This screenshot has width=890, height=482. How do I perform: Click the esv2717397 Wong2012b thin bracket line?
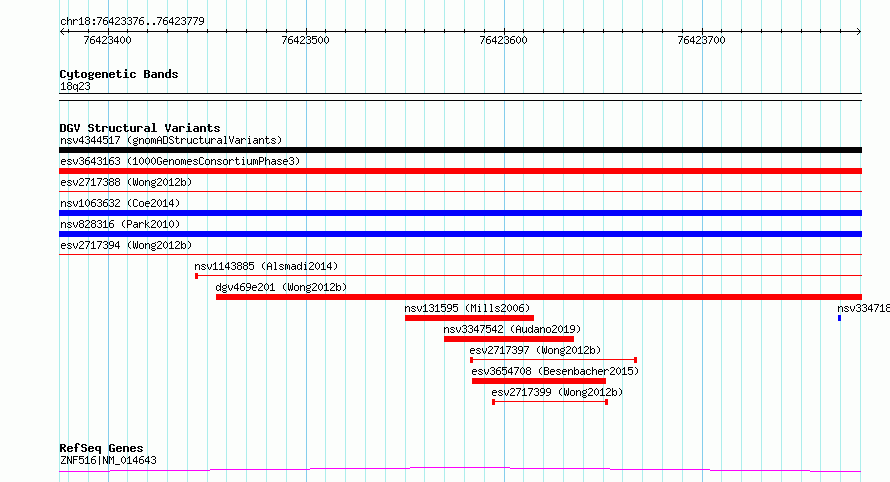[553, 360]
